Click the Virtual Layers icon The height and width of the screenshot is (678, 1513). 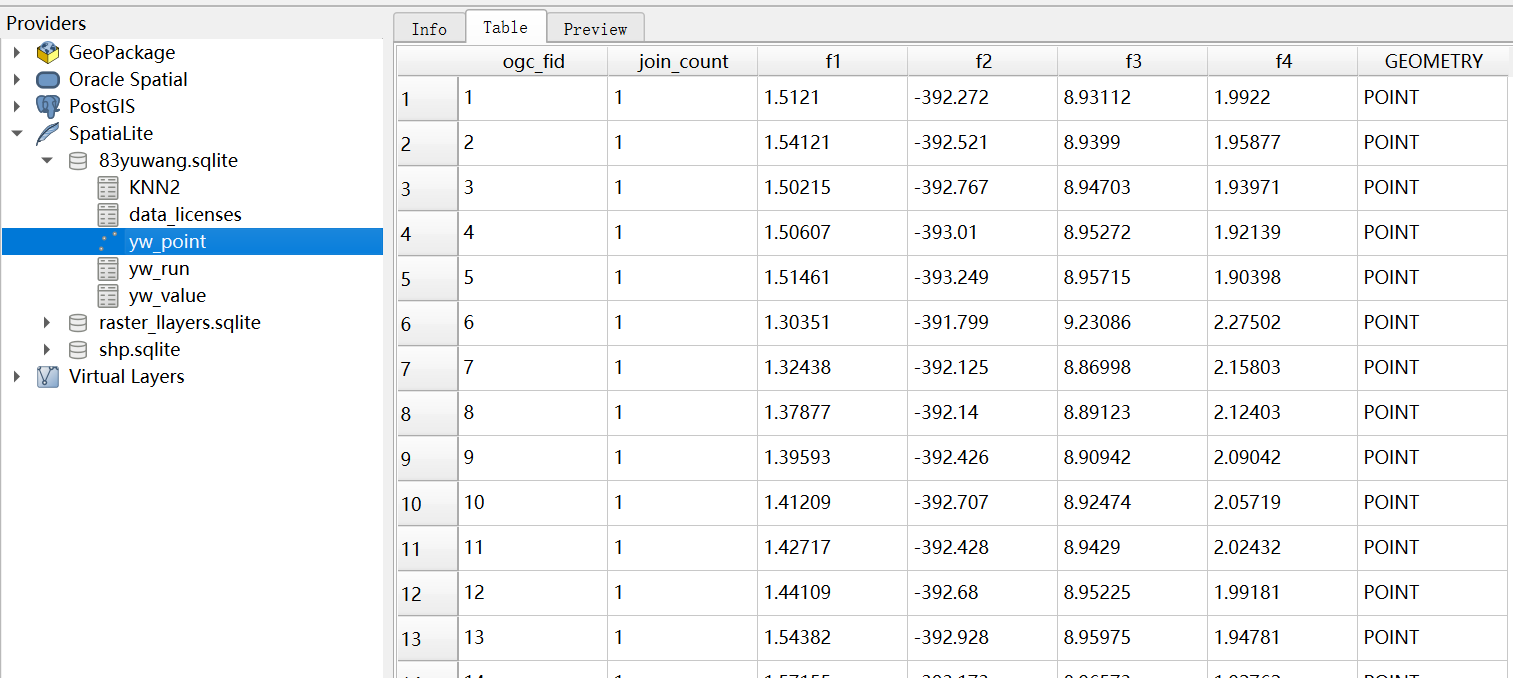[x=47, y=377]
